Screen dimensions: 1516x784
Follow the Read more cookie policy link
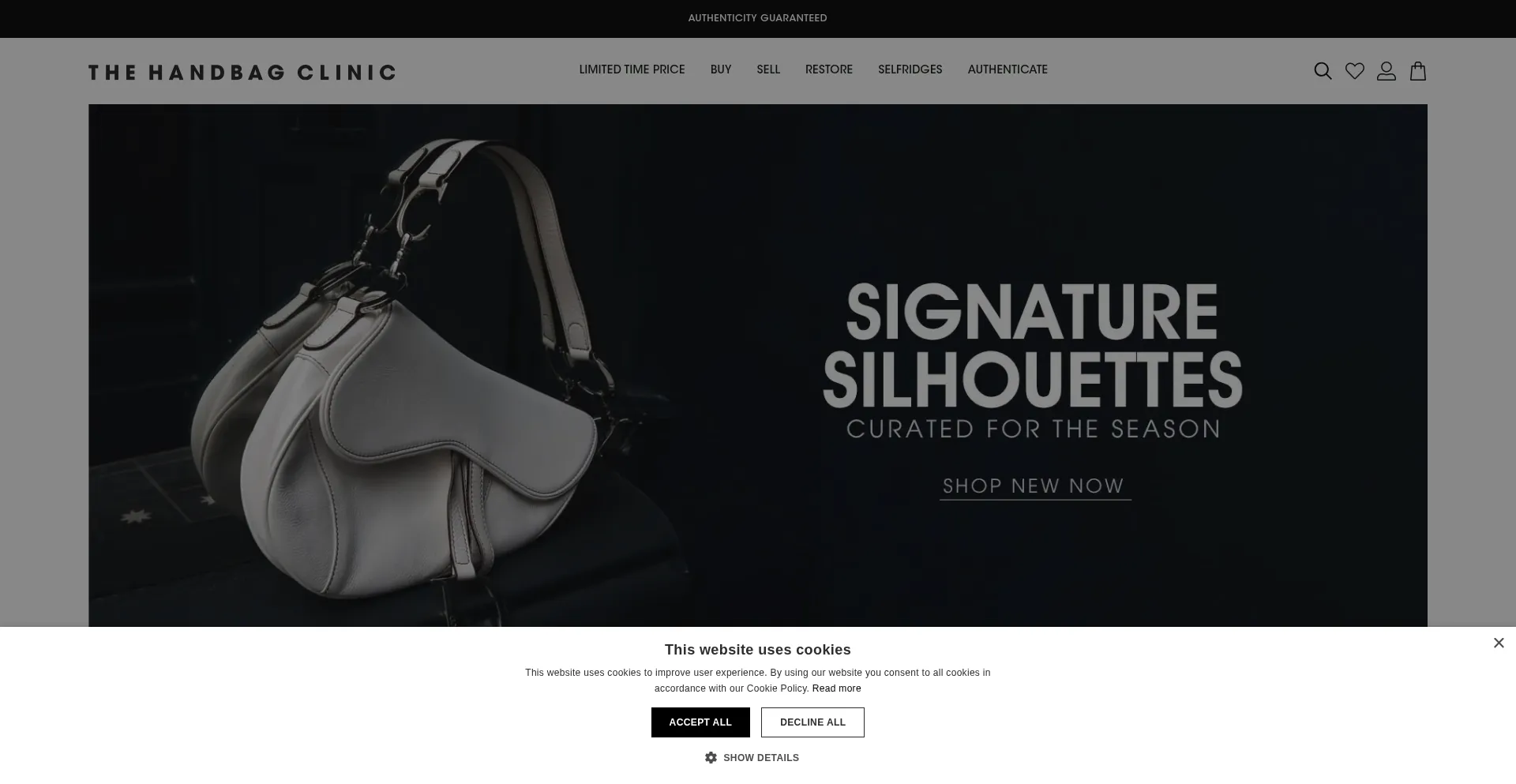coord(836,688)
